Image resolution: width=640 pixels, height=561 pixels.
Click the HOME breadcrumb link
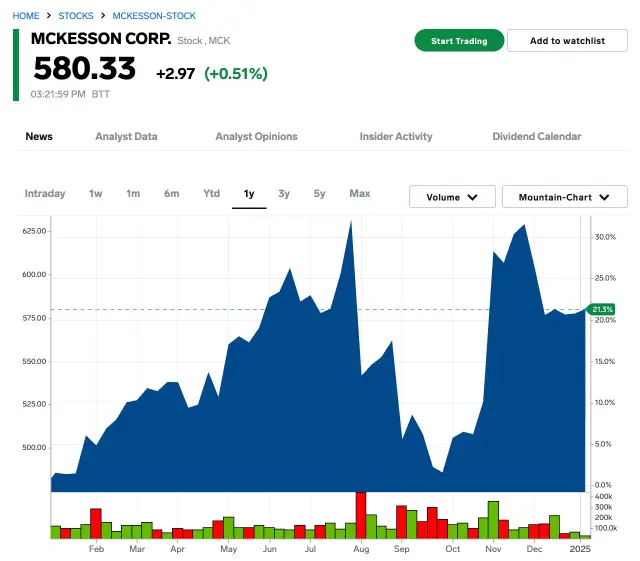pyautogui.click(x=26, y=16)
